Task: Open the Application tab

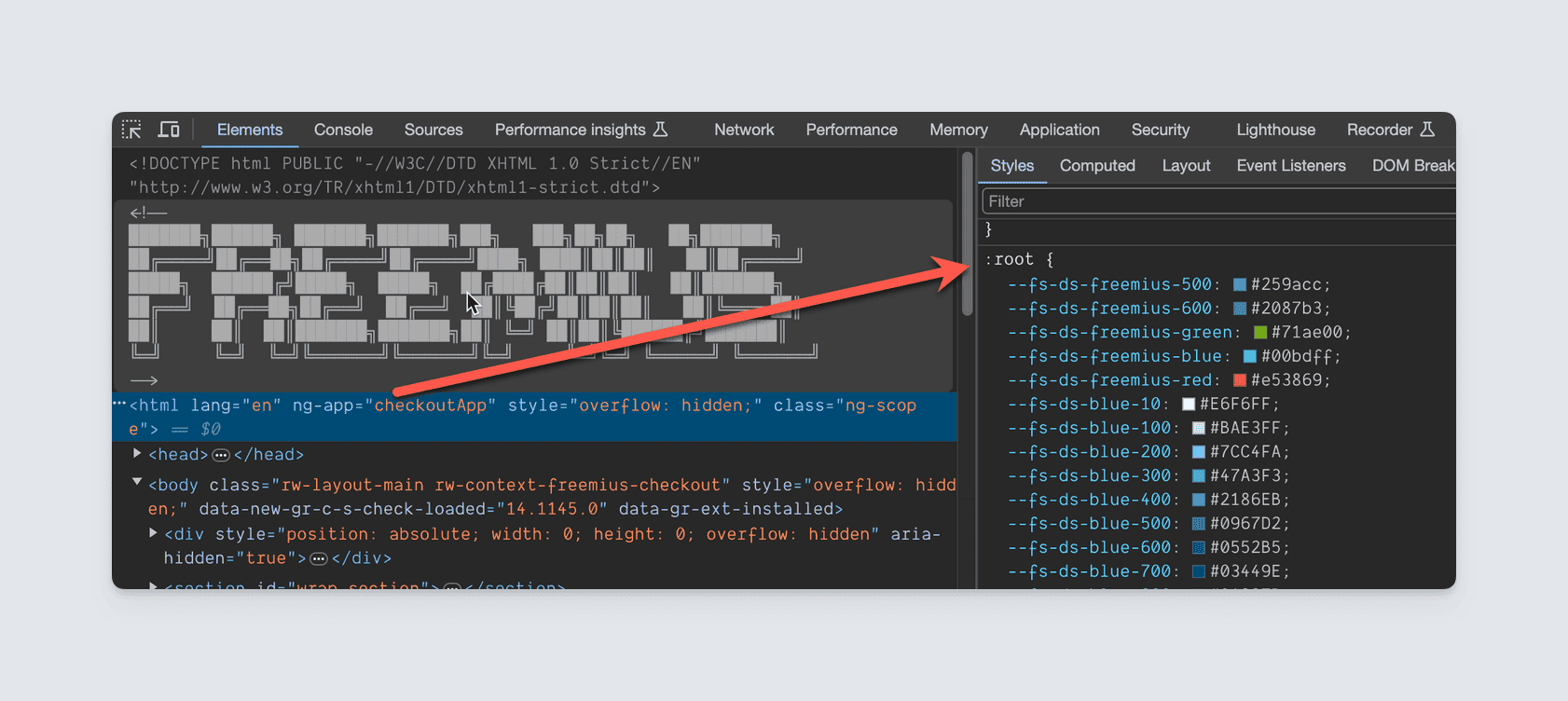Action: click(x=1060, y=130)
